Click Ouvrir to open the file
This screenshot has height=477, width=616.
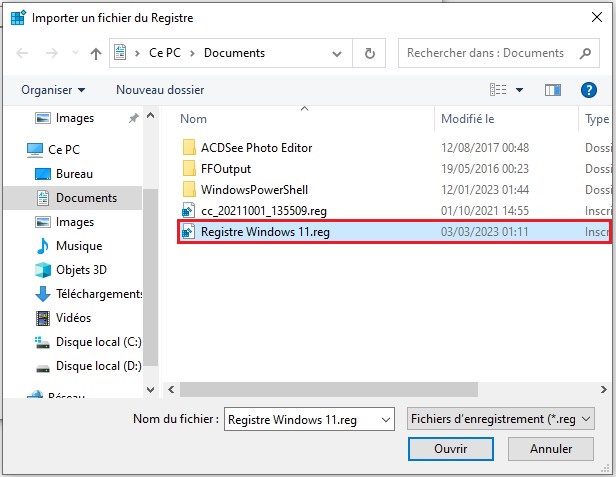(451, 449)
